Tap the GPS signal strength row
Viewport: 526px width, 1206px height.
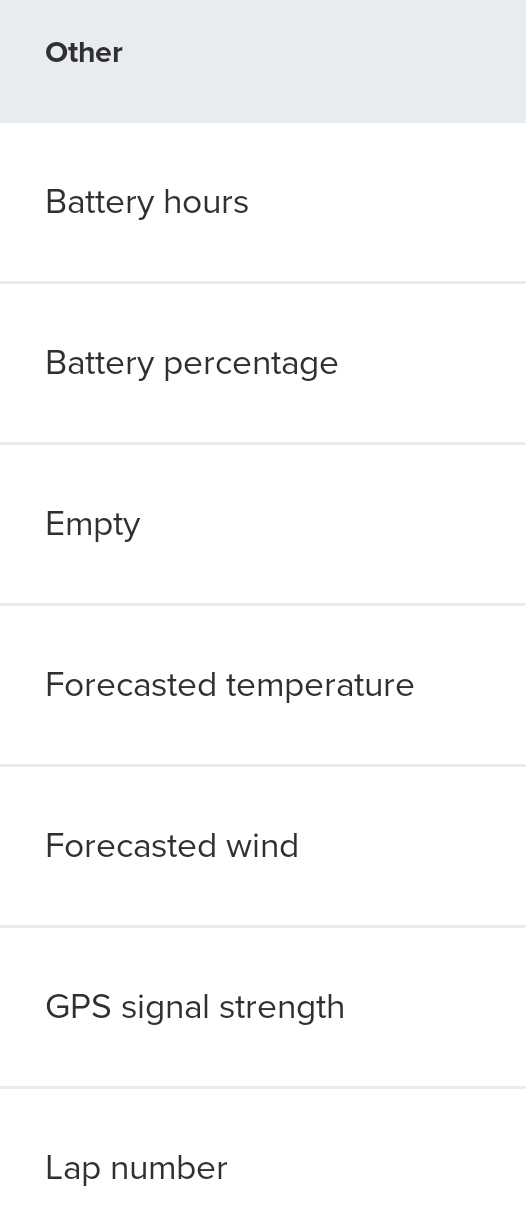pyautogui.click(x=263, y=1008)
